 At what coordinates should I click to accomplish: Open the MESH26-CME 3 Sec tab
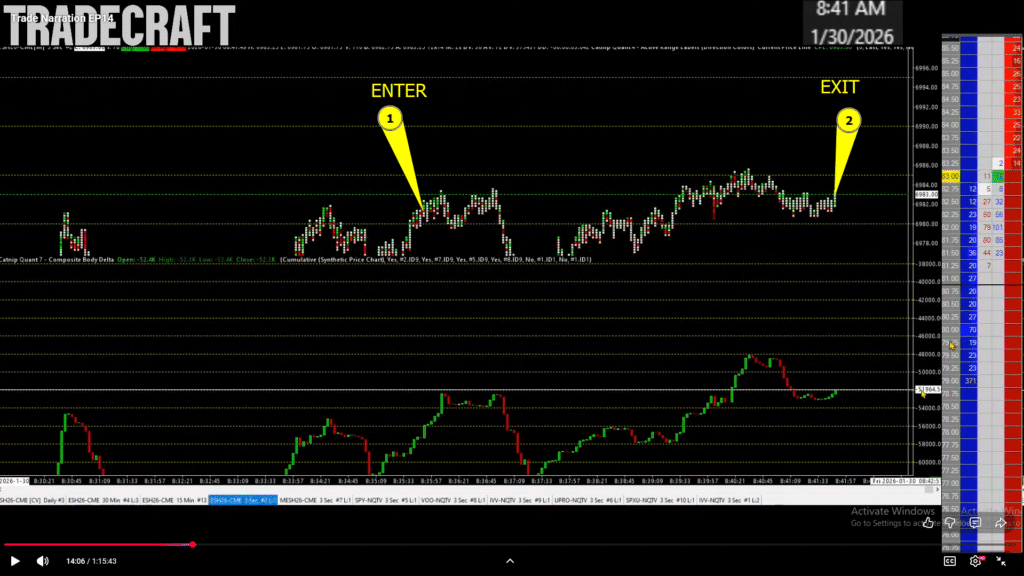[x=311, y=499]
